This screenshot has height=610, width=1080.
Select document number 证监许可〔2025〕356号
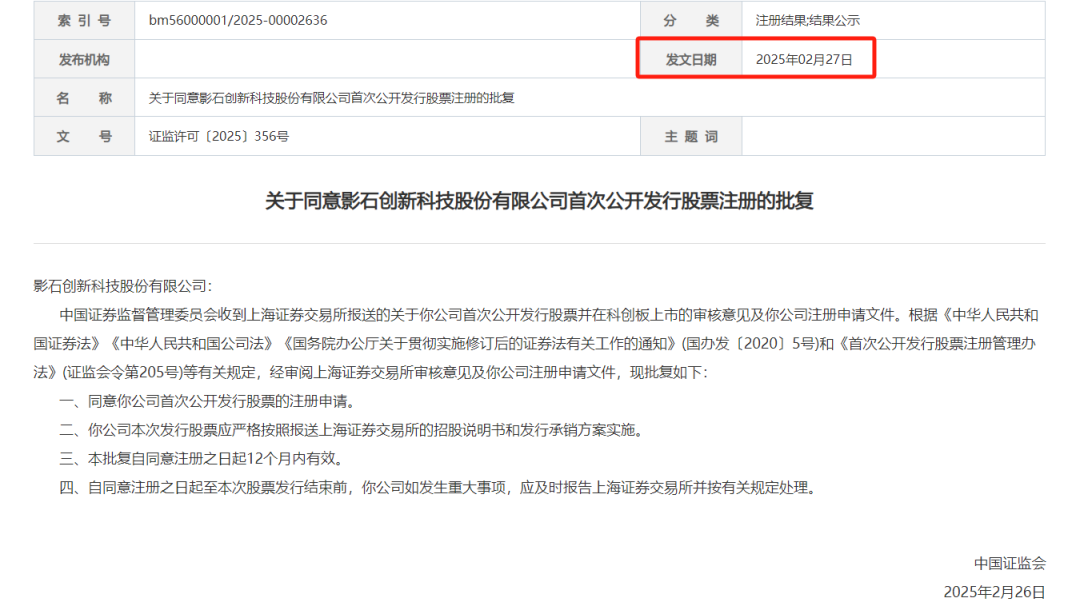tap(219, 137)
